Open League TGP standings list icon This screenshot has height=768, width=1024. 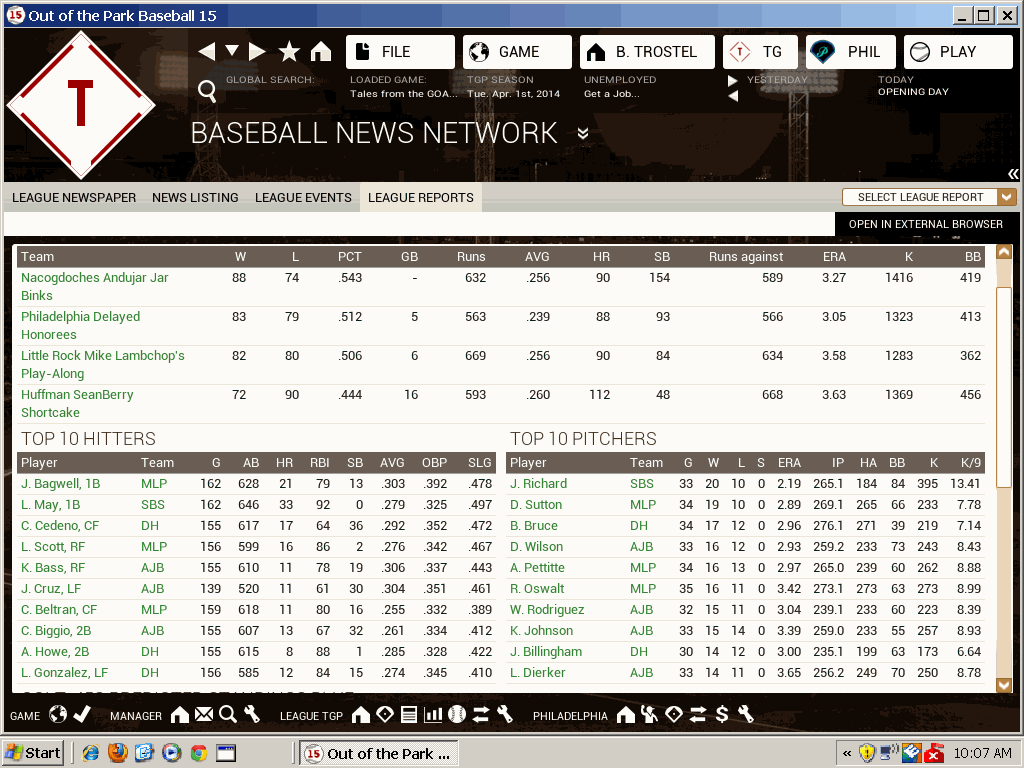click(409, 714)
